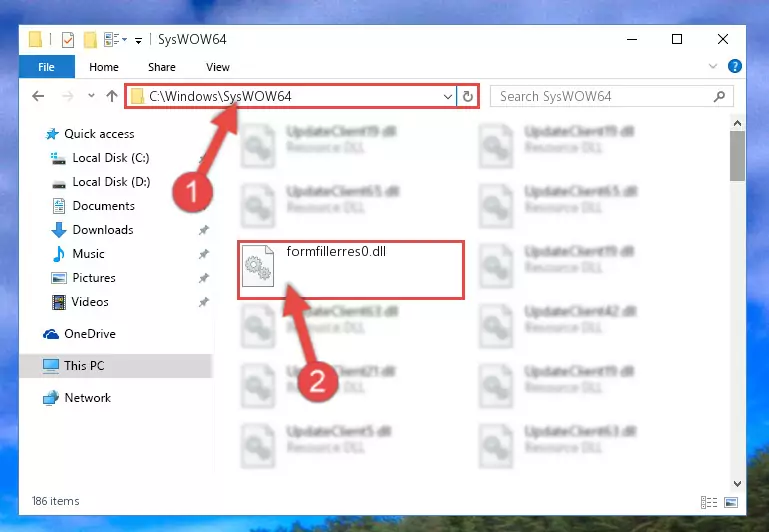The image size is (769, 532).
Task: Select This PC in navigation pane
Action: [x=116, y=366]
